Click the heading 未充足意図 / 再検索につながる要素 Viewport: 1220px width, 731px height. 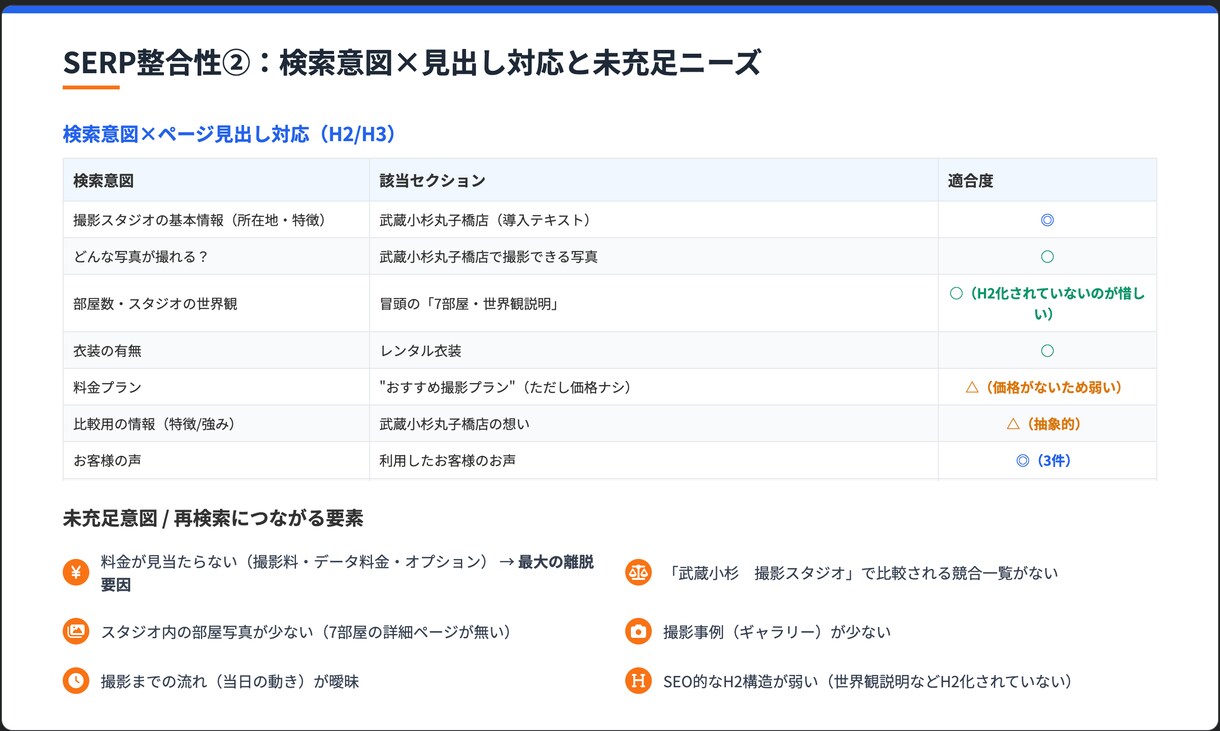213,518
